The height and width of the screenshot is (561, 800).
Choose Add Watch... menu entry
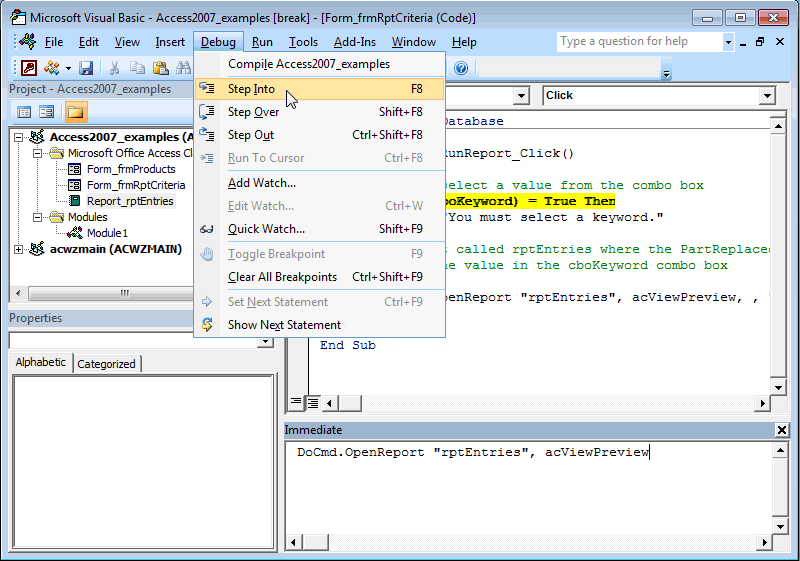(319, 183)
